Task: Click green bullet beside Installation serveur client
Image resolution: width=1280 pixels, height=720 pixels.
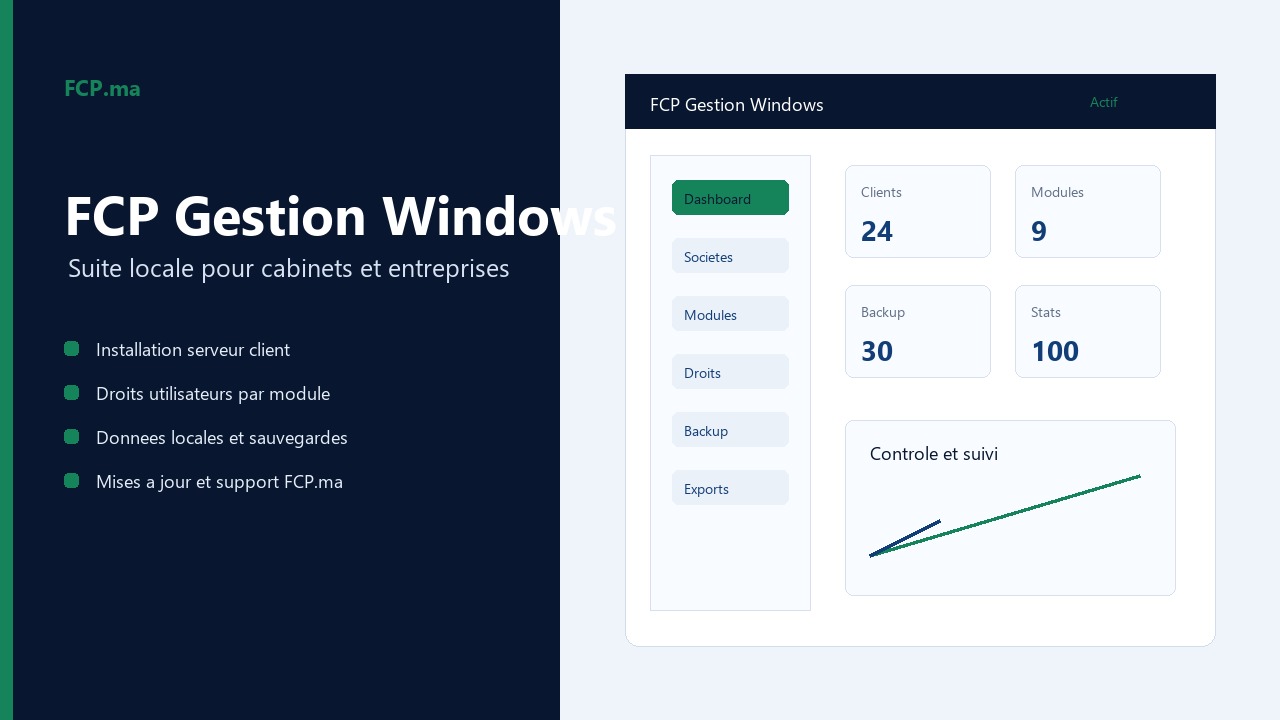Action: pos(71,349)
